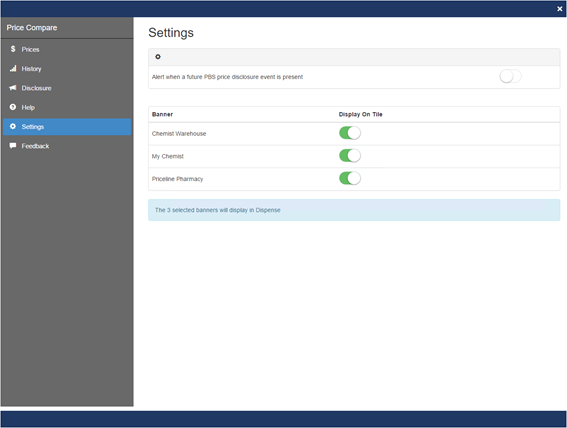Click the Help question mark icon
Image resolution: width=567 pixels, height=428 pixels.
[13, 107]
